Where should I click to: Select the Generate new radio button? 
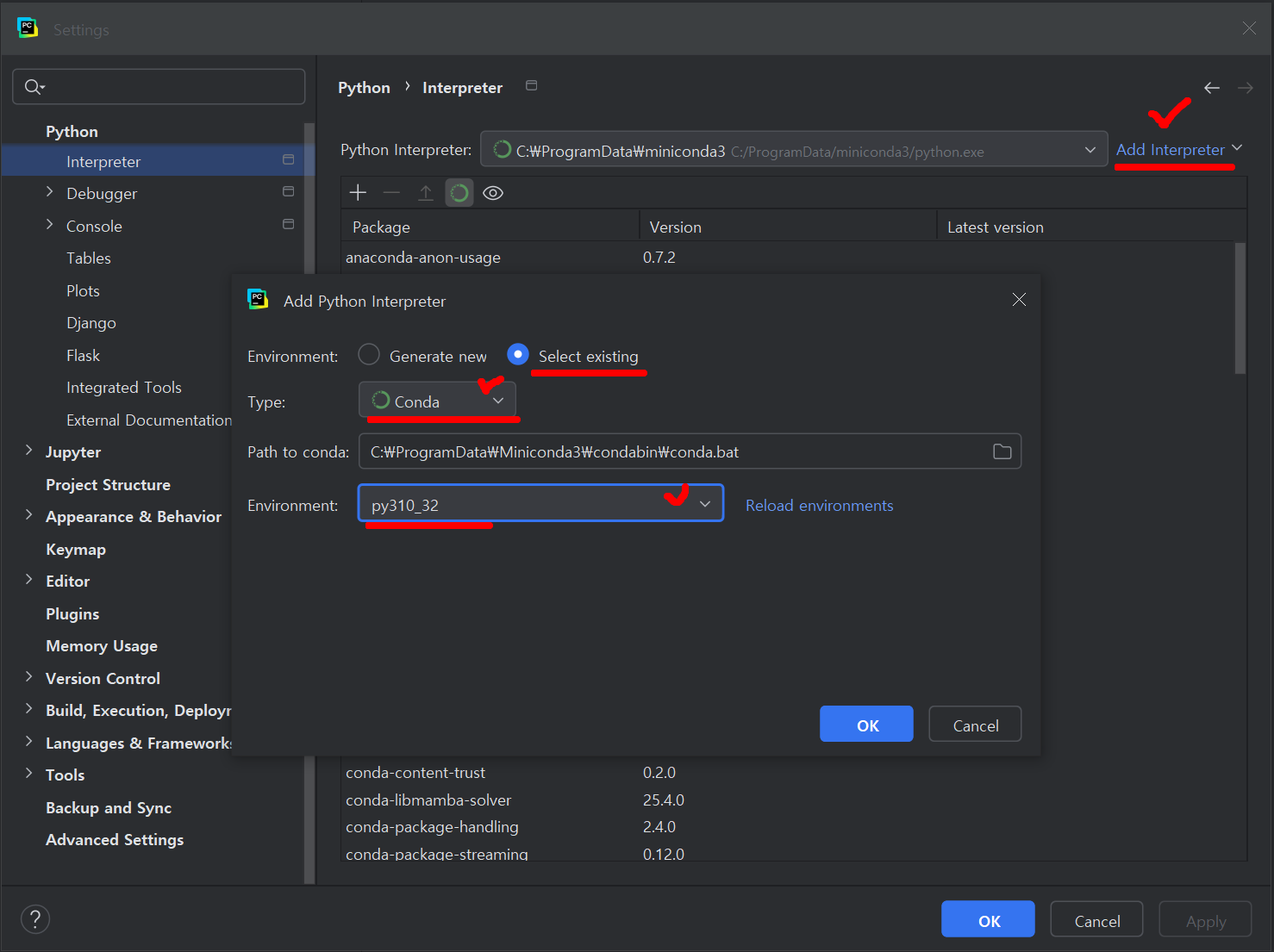click(x=369, y=354)
